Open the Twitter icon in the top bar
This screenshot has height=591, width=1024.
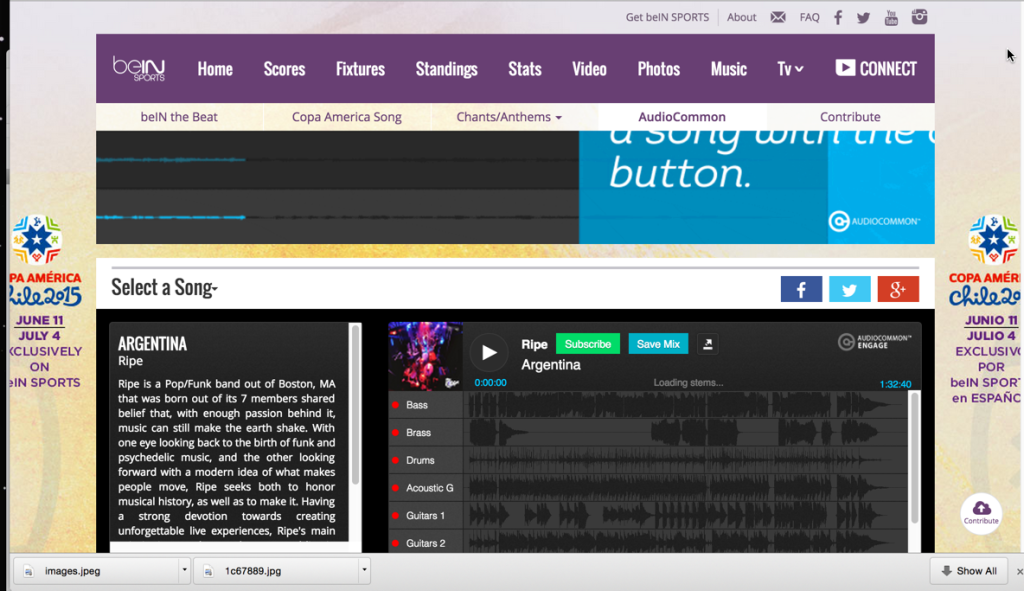(x=863, y=18)
